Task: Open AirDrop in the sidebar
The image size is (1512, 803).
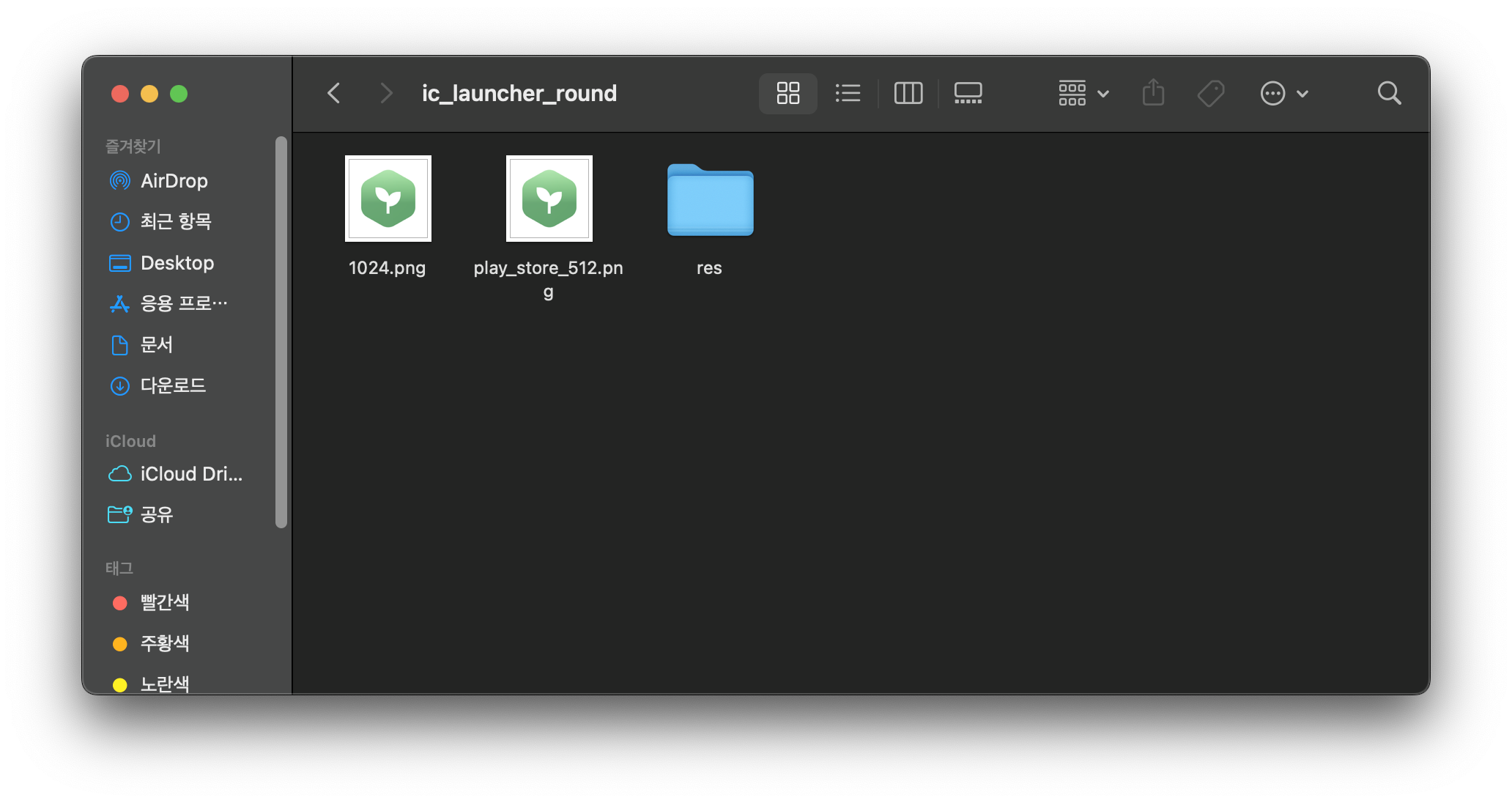Action: point(174,181)
